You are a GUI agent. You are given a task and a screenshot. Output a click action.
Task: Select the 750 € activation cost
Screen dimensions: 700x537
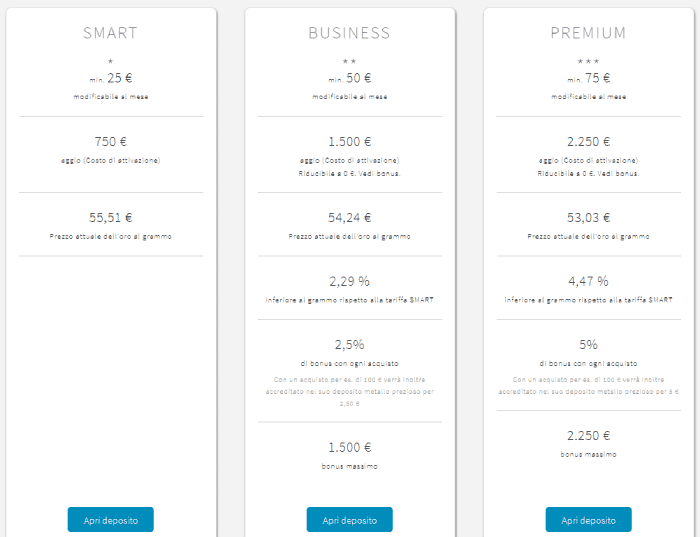tap(111, 142)
